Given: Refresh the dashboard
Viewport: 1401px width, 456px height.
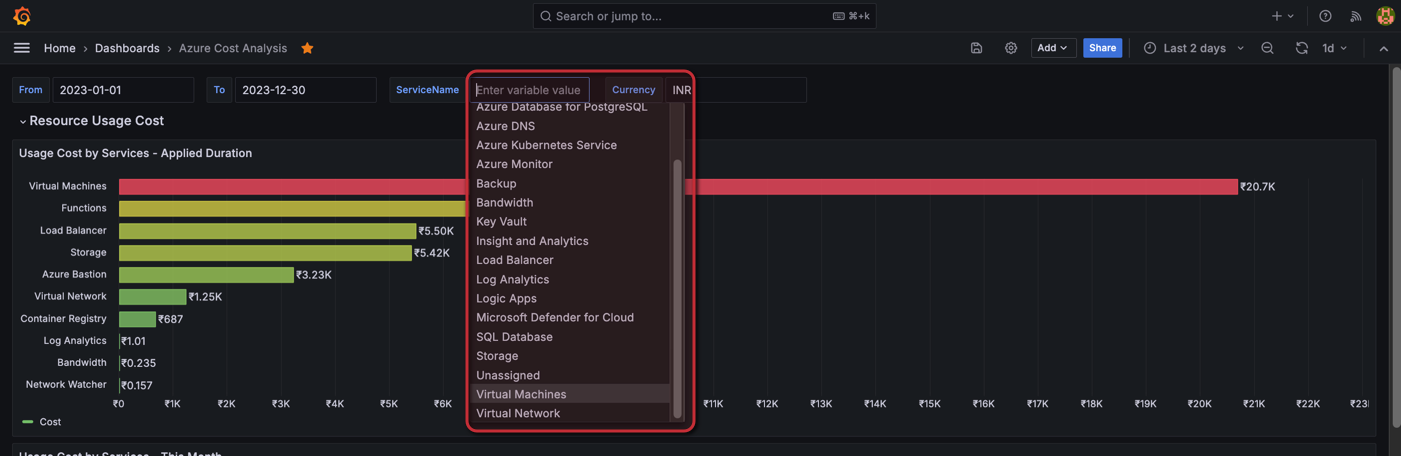Looking at the screenshot, I should (1301, 48).
